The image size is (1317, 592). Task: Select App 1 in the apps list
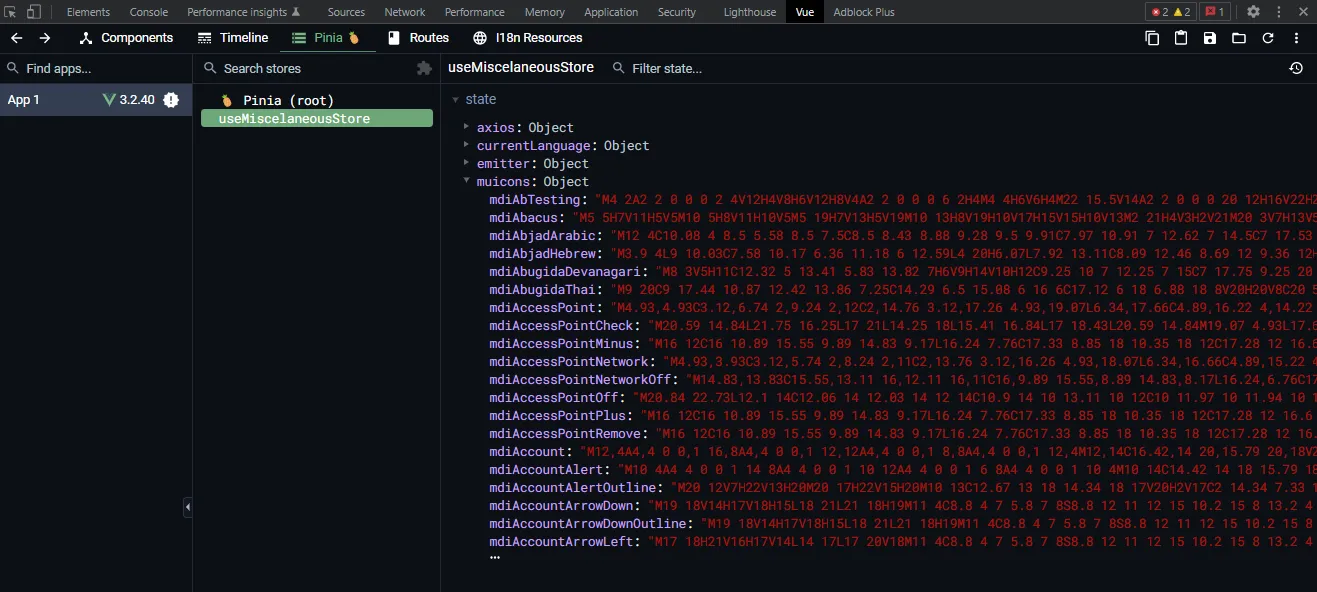(x=96, y=100)
